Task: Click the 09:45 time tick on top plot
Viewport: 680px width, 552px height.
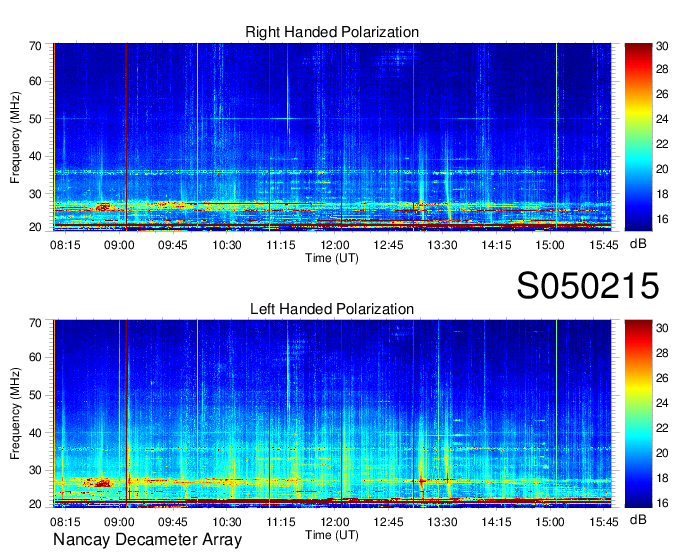Action: [x=173, y=245]
